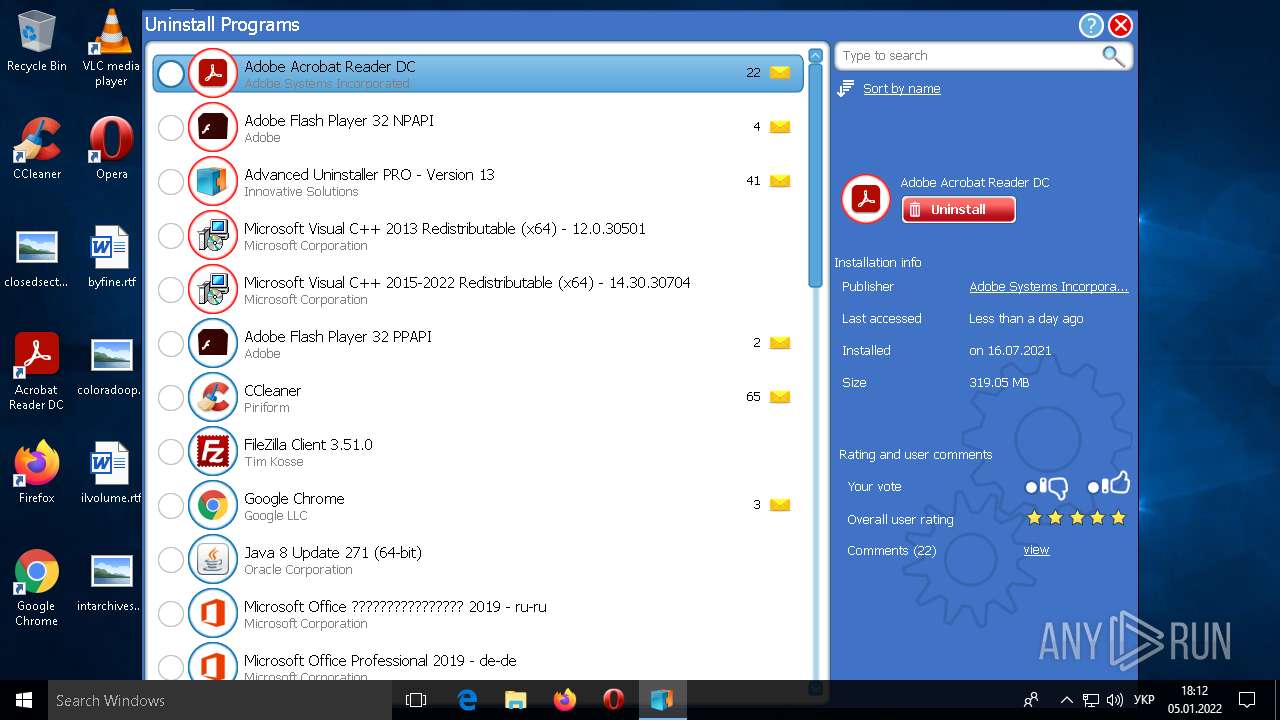1280x720 pixels.
Task: Click the Java 8 Update 271 icon
Action: (x=212, y=559)
